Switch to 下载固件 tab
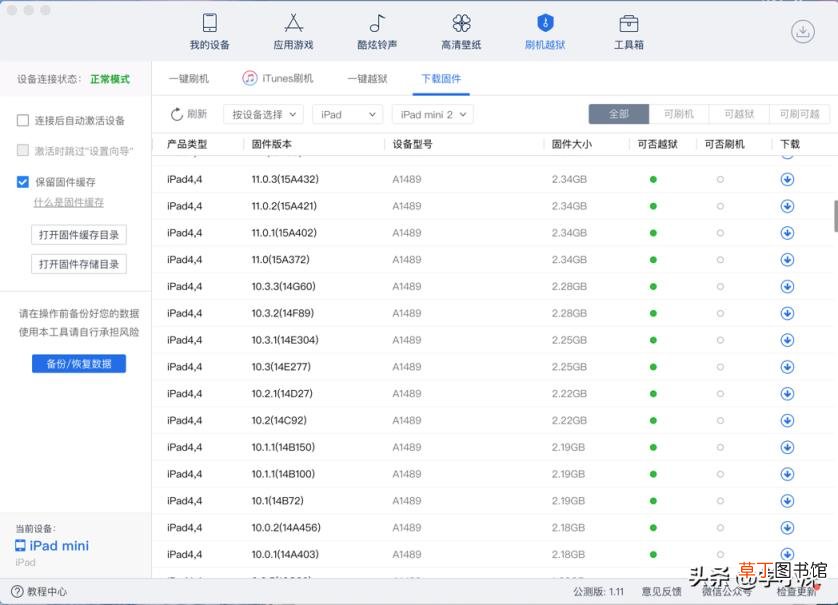 click(x=441, y=79)
